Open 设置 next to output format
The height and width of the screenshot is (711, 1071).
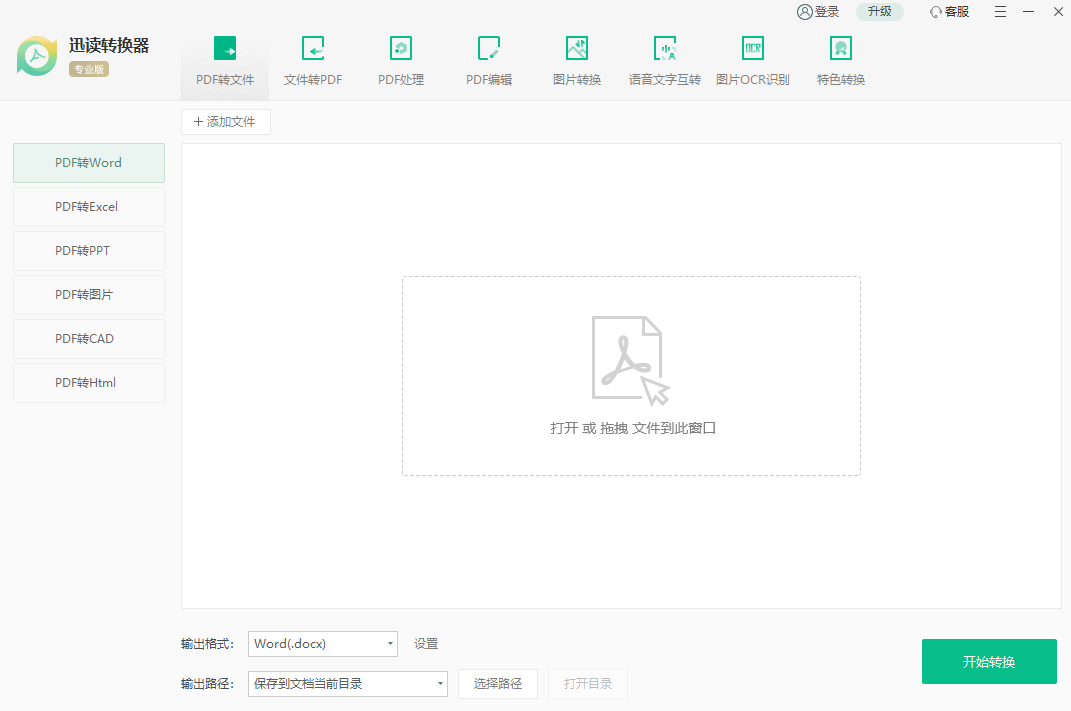[x=425, y=643]
